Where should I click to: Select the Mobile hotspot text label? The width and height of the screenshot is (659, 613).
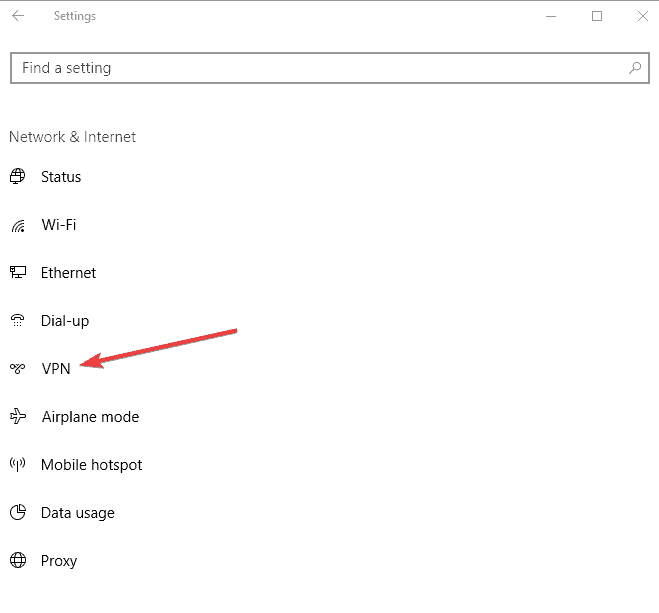coord(92,465)
